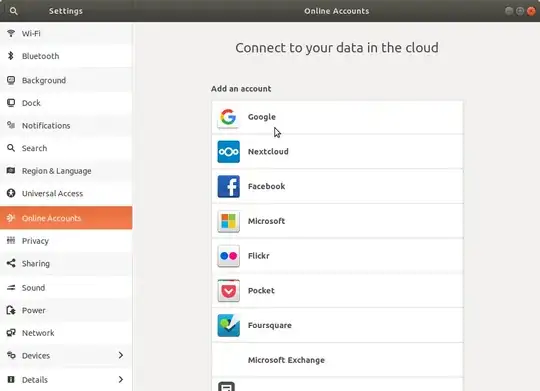This screenshot has height=391, width=540.
Task: Click the Dock icon in sidebar
Action: point(11,103)
